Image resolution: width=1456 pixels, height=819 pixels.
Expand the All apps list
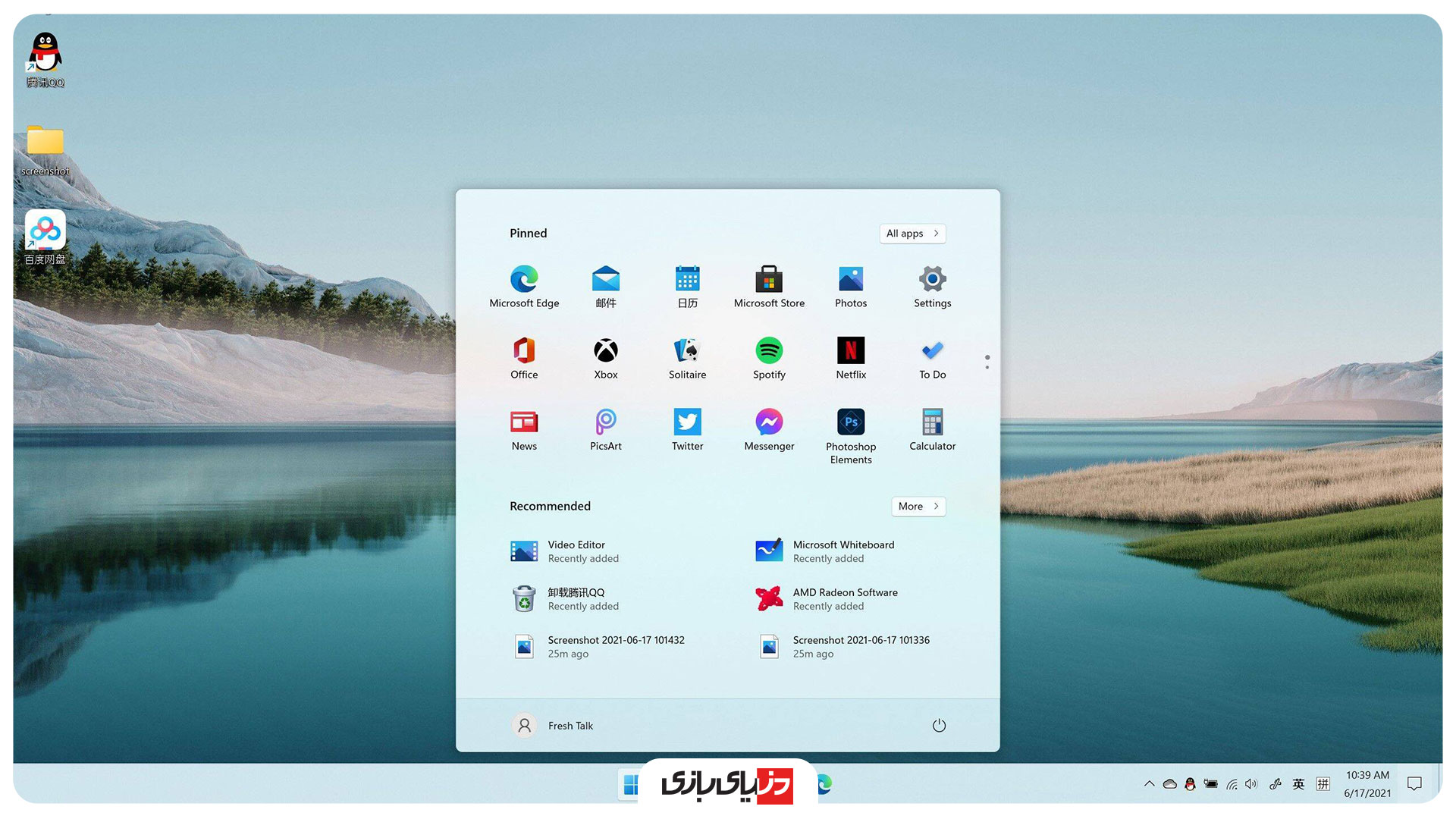(912, 234)
